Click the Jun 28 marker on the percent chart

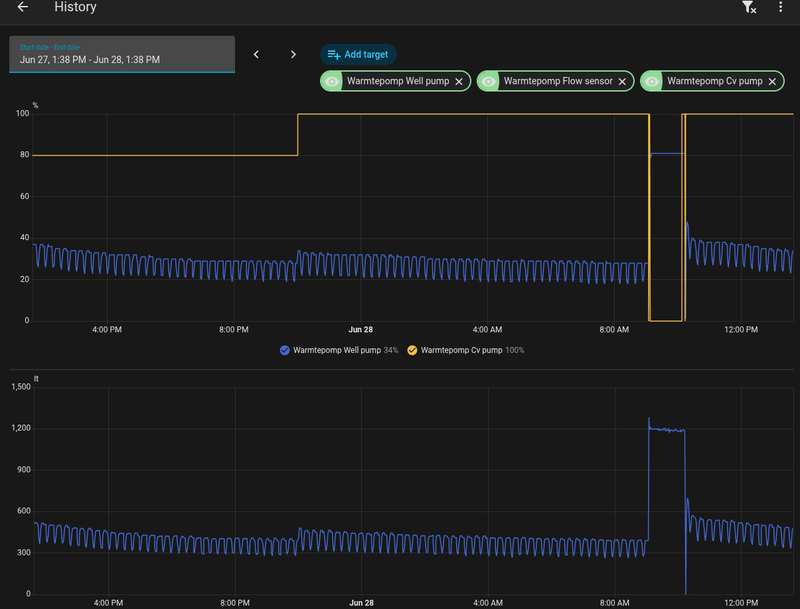[x=361, y=329]
